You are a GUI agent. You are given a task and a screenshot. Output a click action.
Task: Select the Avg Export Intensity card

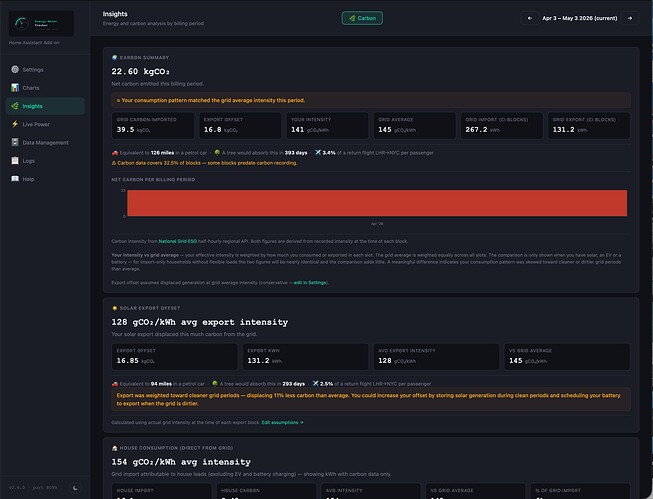[x=436, y=357]
